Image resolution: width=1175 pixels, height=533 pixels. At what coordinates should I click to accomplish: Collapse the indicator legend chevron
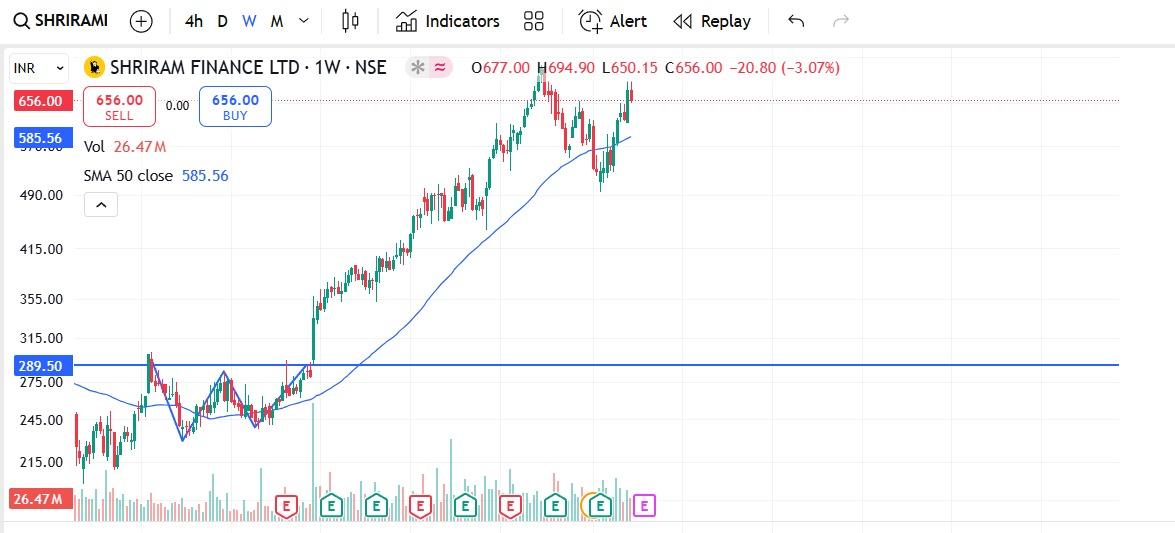tap(101, 204)
